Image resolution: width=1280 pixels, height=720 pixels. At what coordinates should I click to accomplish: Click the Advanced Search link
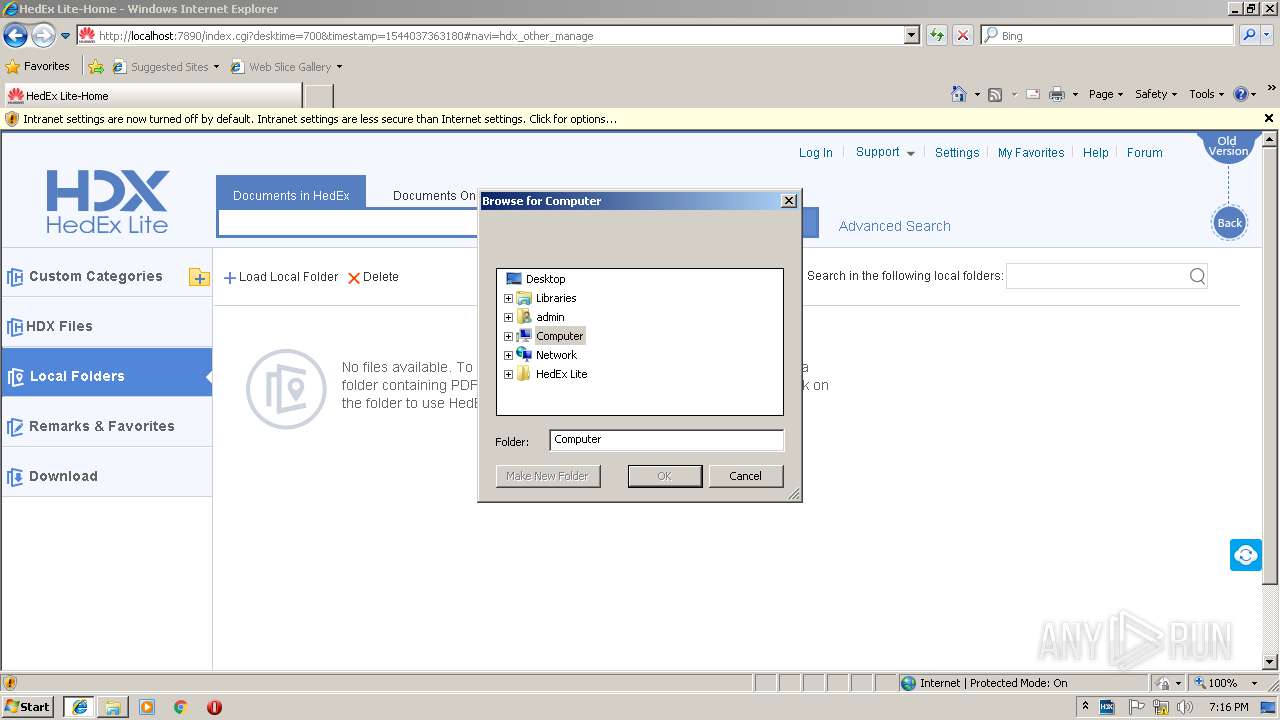click(894, 226)
